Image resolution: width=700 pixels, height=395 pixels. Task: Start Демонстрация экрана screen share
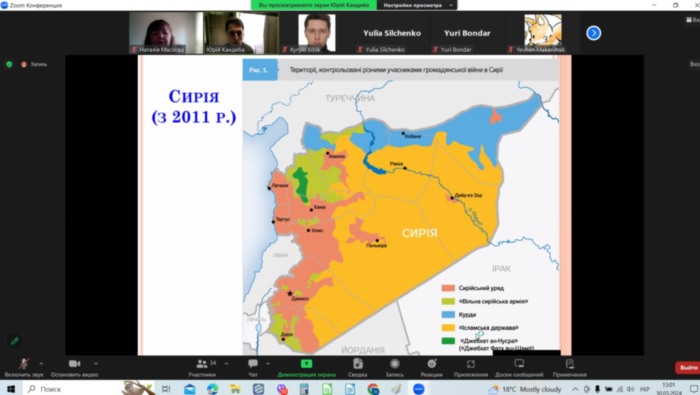(306, 368)
